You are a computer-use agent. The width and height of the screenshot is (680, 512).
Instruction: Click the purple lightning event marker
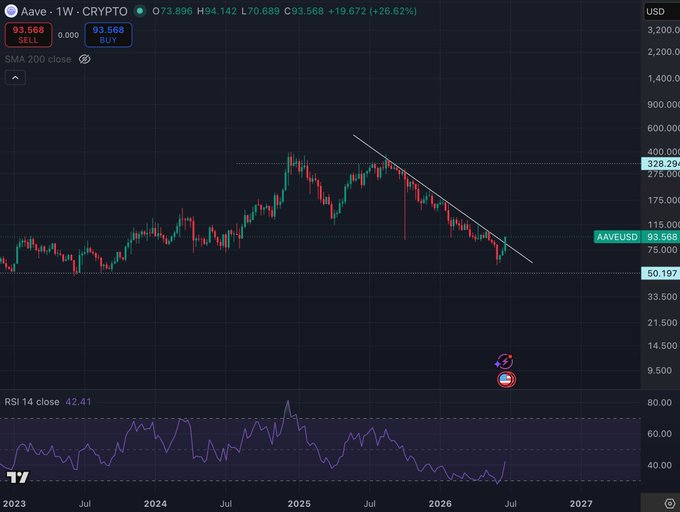tap(504, 361)
